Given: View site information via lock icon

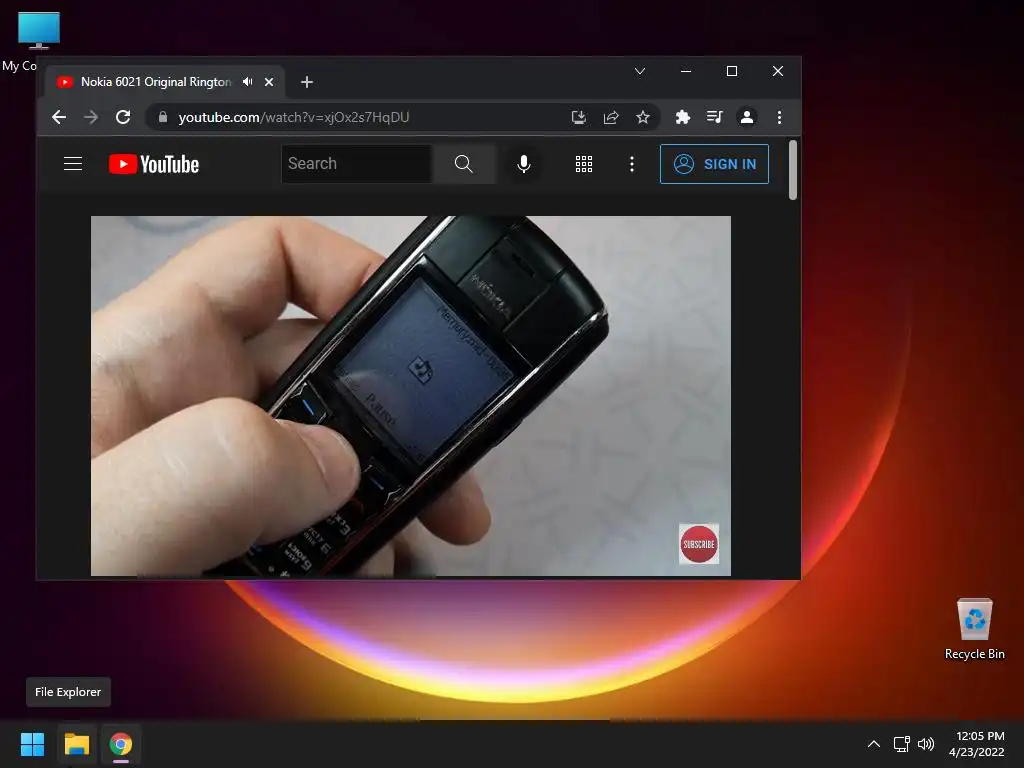Looking at the screenshot, I should 163,117.
